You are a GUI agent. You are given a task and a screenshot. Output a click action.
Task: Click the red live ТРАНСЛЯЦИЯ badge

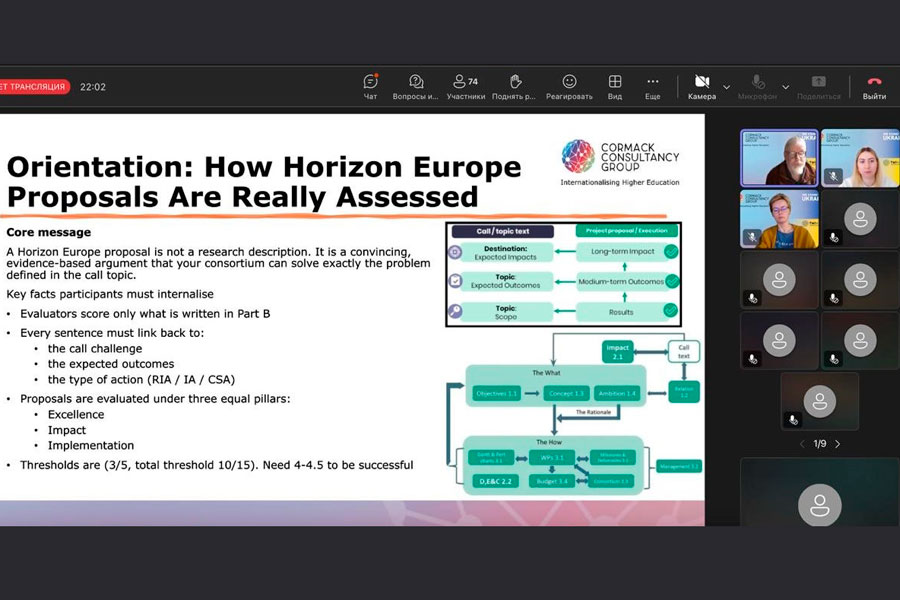coord(35,87)
